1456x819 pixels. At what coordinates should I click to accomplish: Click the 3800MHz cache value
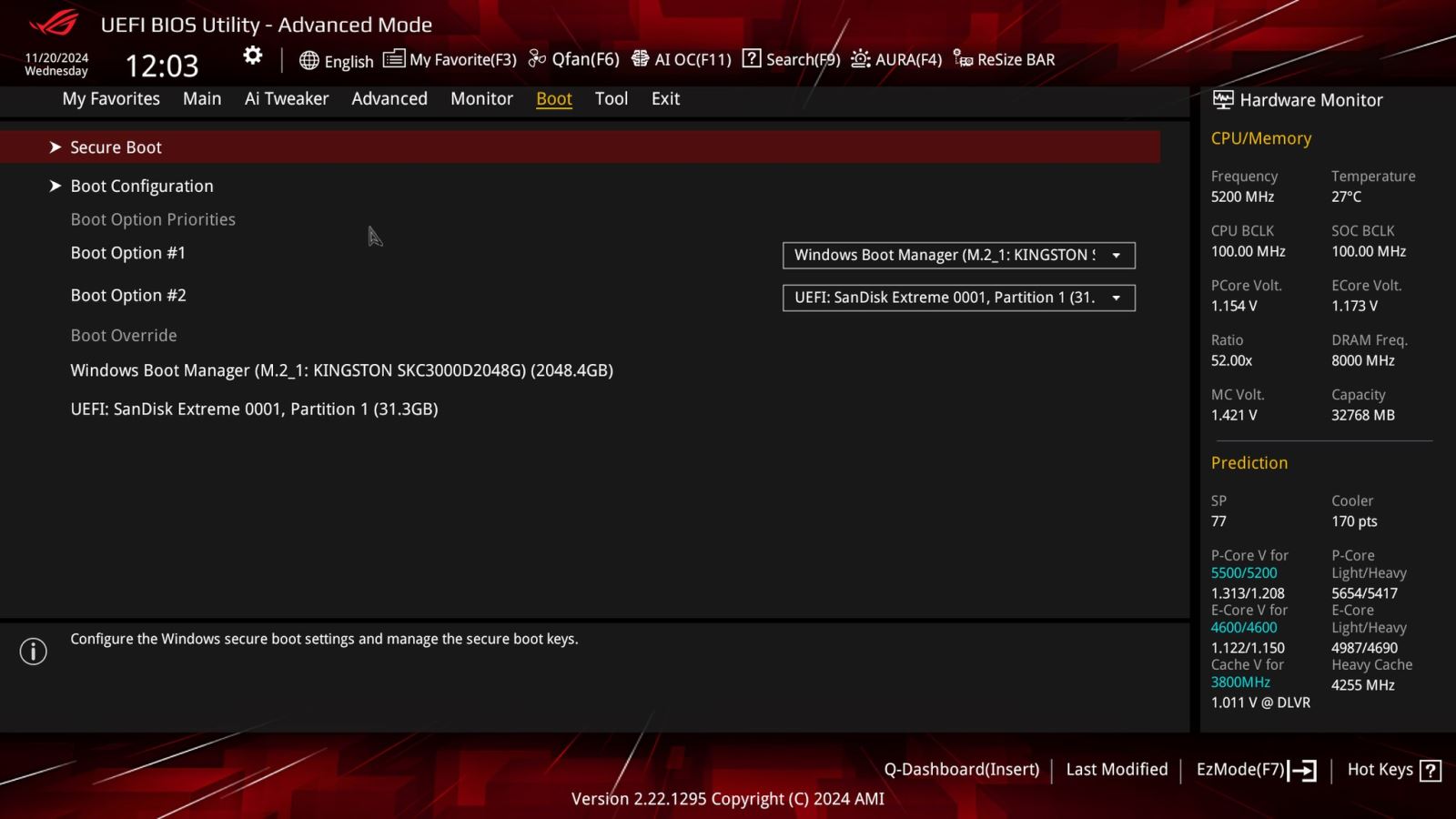(1240, 682)
